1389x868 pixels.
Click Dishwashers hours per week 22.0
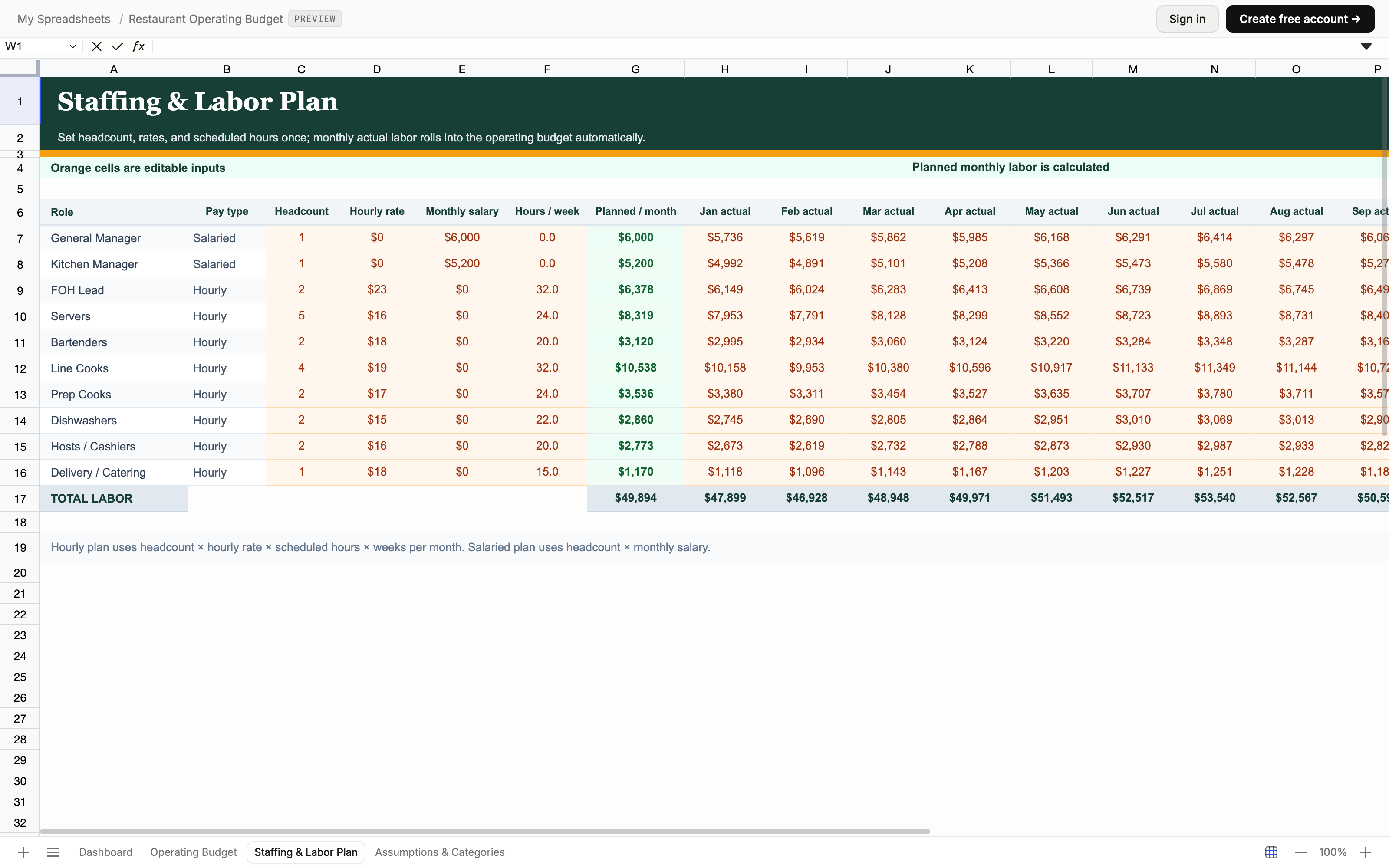click(547, 420)
